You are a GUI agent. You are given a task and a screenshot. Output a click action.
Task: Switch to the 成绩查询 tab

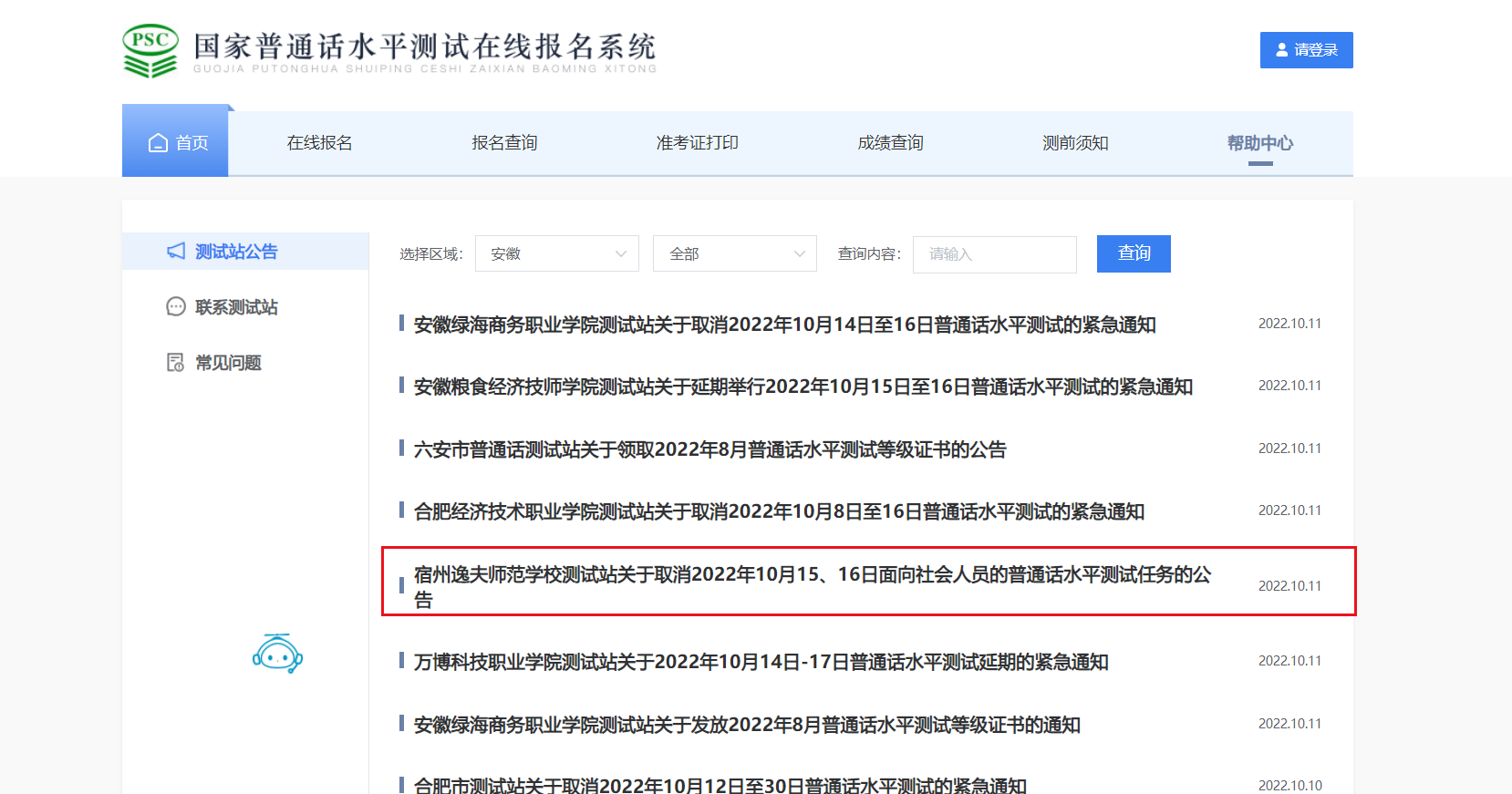point(891,143)
